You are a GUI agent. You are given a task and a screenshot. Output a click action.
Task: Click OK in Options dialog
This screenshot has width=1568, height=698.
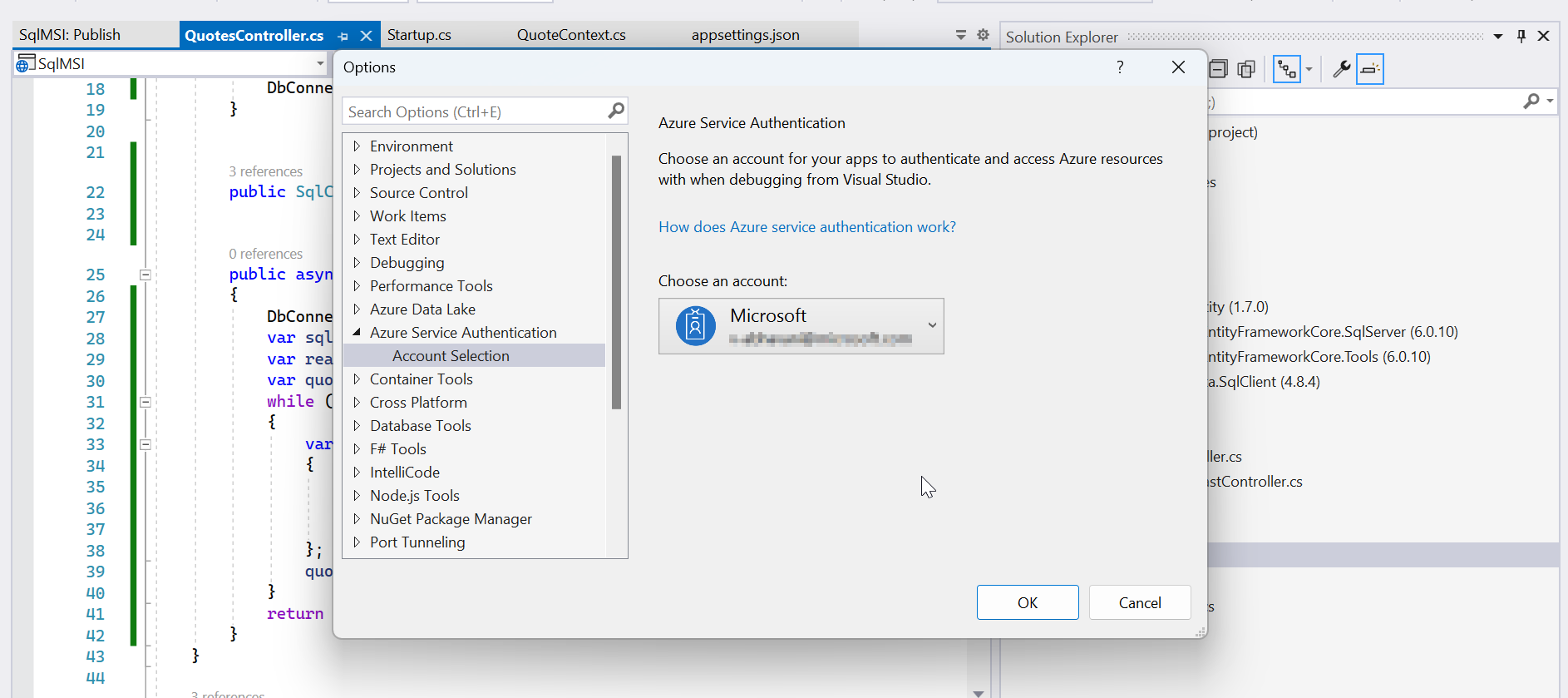tap(1028, 602)
